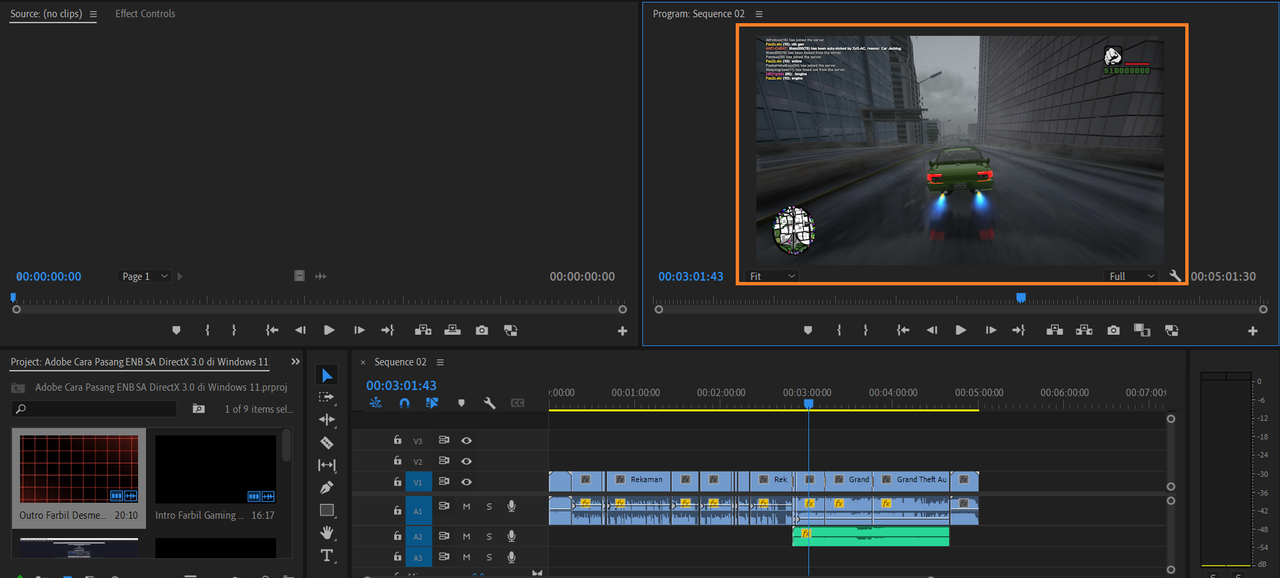This screenshot has width=1280, height=578.
Task: Close the Sequence 02 timeline tab
Action: coord(363,362)
